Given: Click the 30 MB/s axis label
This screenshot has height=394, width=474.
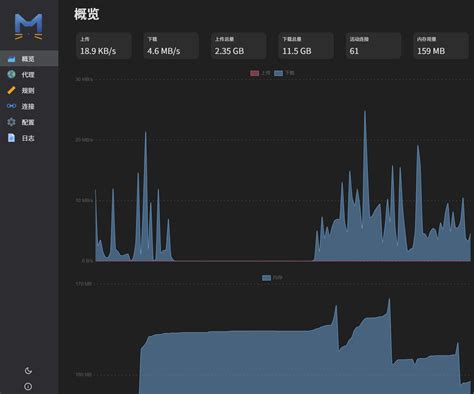Looking at the screenshot, I should (84, 79).
